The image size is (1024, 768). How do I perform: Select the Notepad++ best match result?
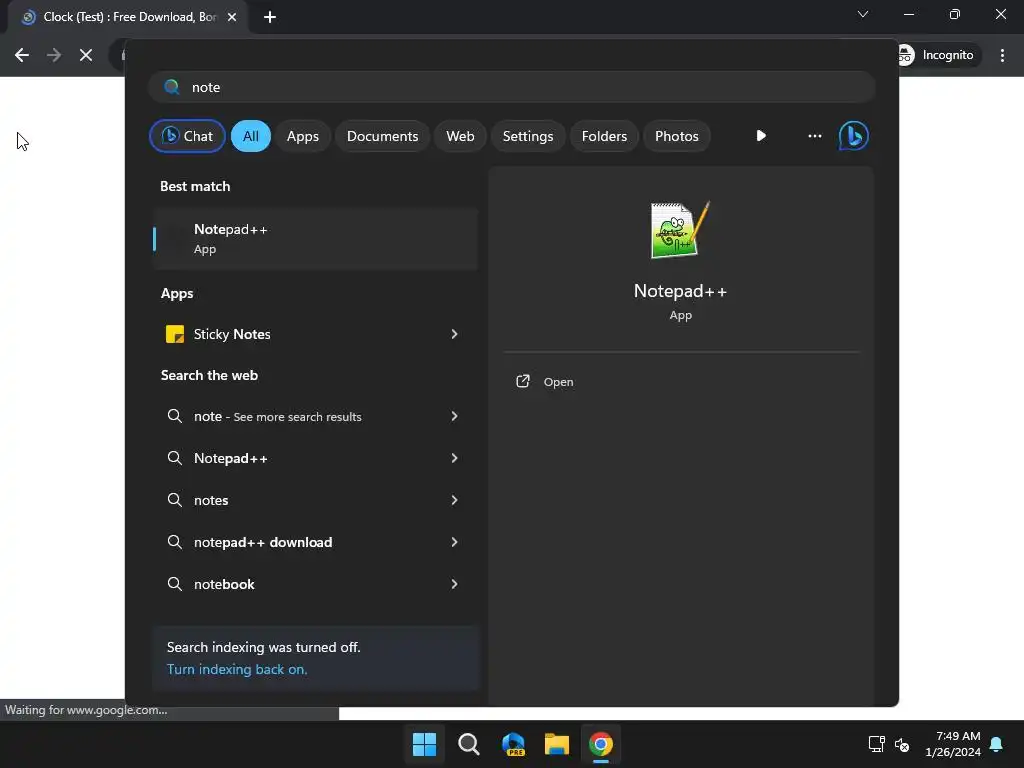pyautogui.click(x=315, y=238)
